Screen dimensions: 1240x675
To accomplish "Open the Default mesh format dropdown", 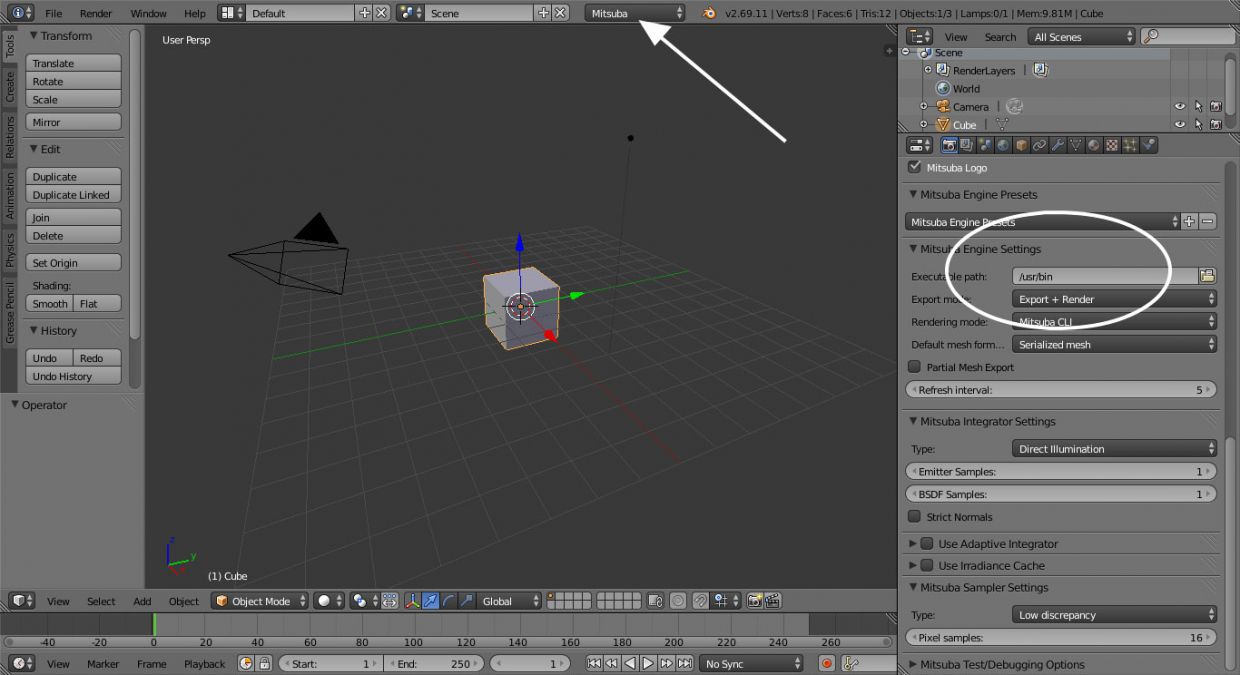I will (x=1114, y=344).
